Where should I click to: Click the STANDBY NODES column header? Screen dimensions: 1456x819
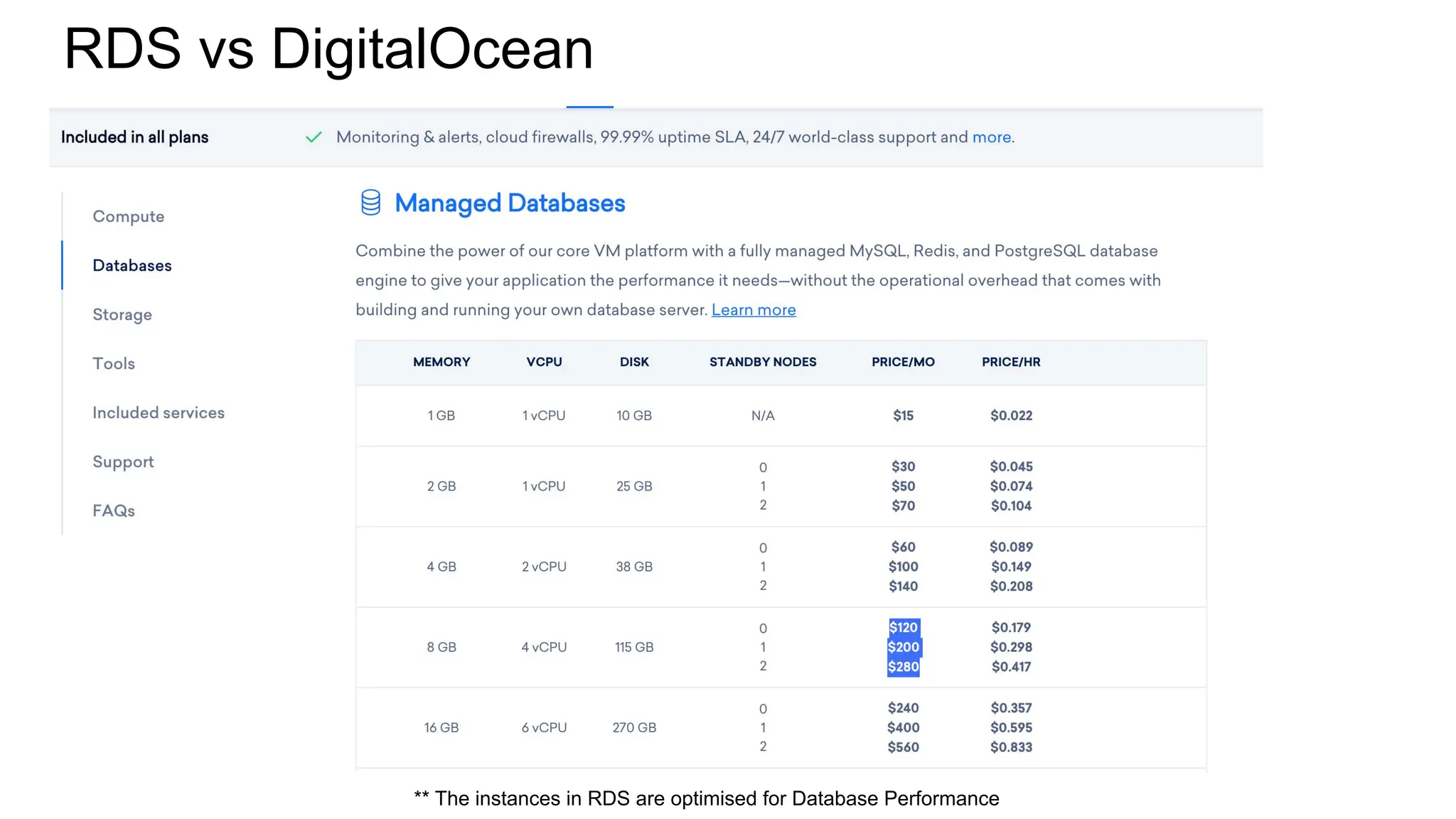coord(763,362)
